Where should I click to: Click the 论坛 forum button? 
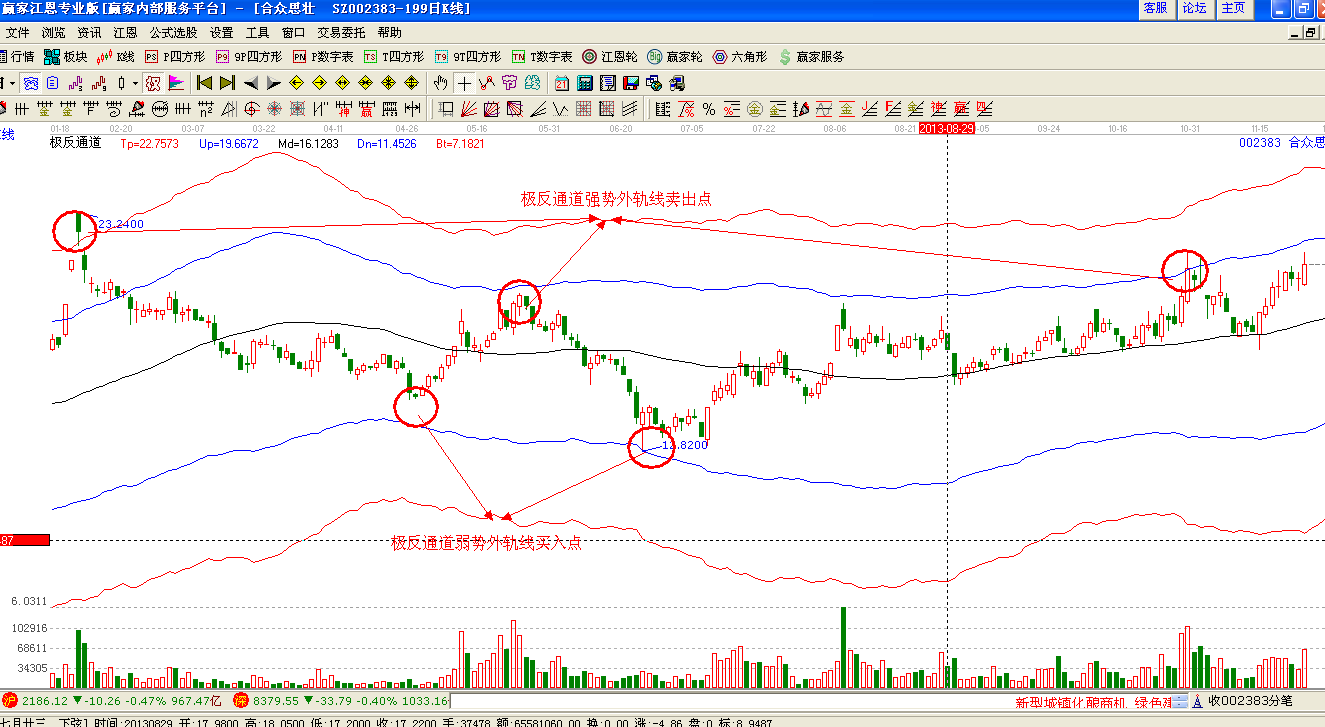tap(1194, 9)
